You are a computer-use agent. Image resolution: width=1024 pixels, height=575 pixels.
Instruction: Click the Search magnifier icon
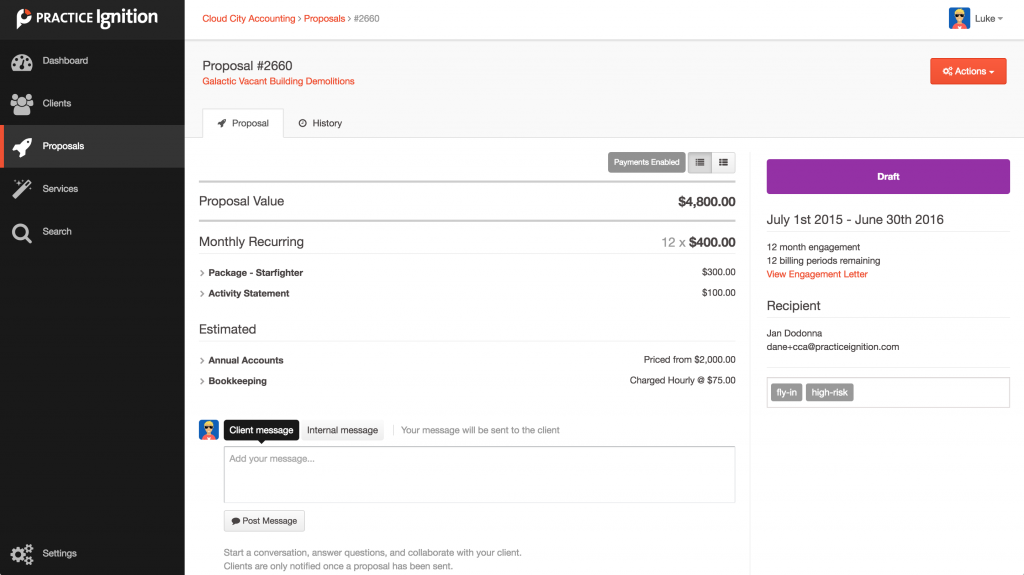22,232
